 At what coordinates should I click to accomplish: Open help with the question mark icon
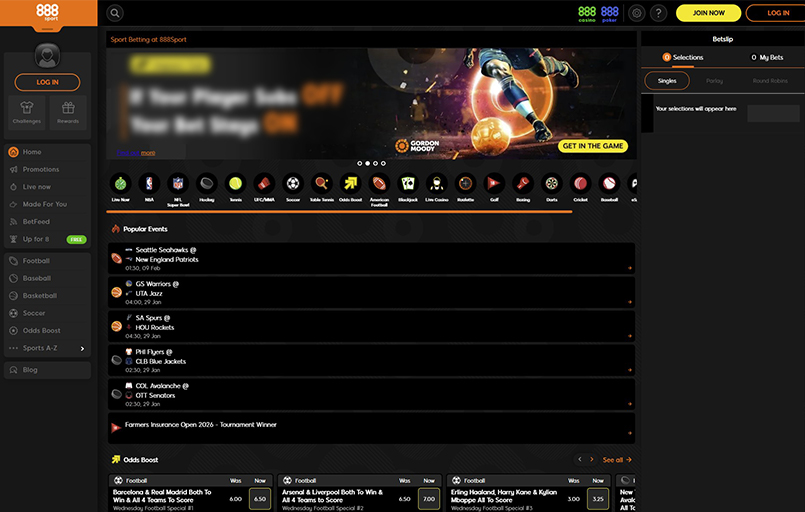tap(658, 13)
